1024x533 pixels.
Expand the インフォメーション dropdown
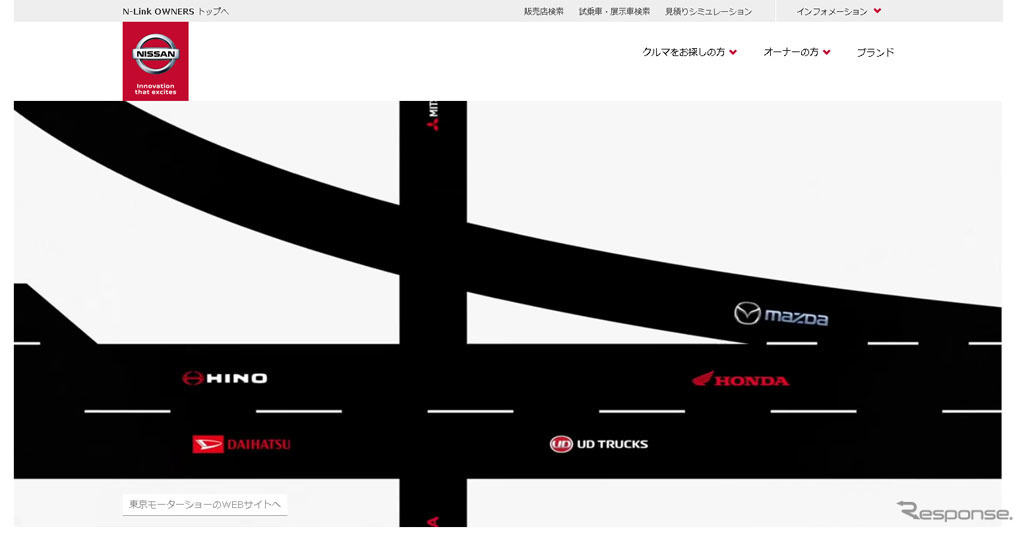tap(839, 11)
